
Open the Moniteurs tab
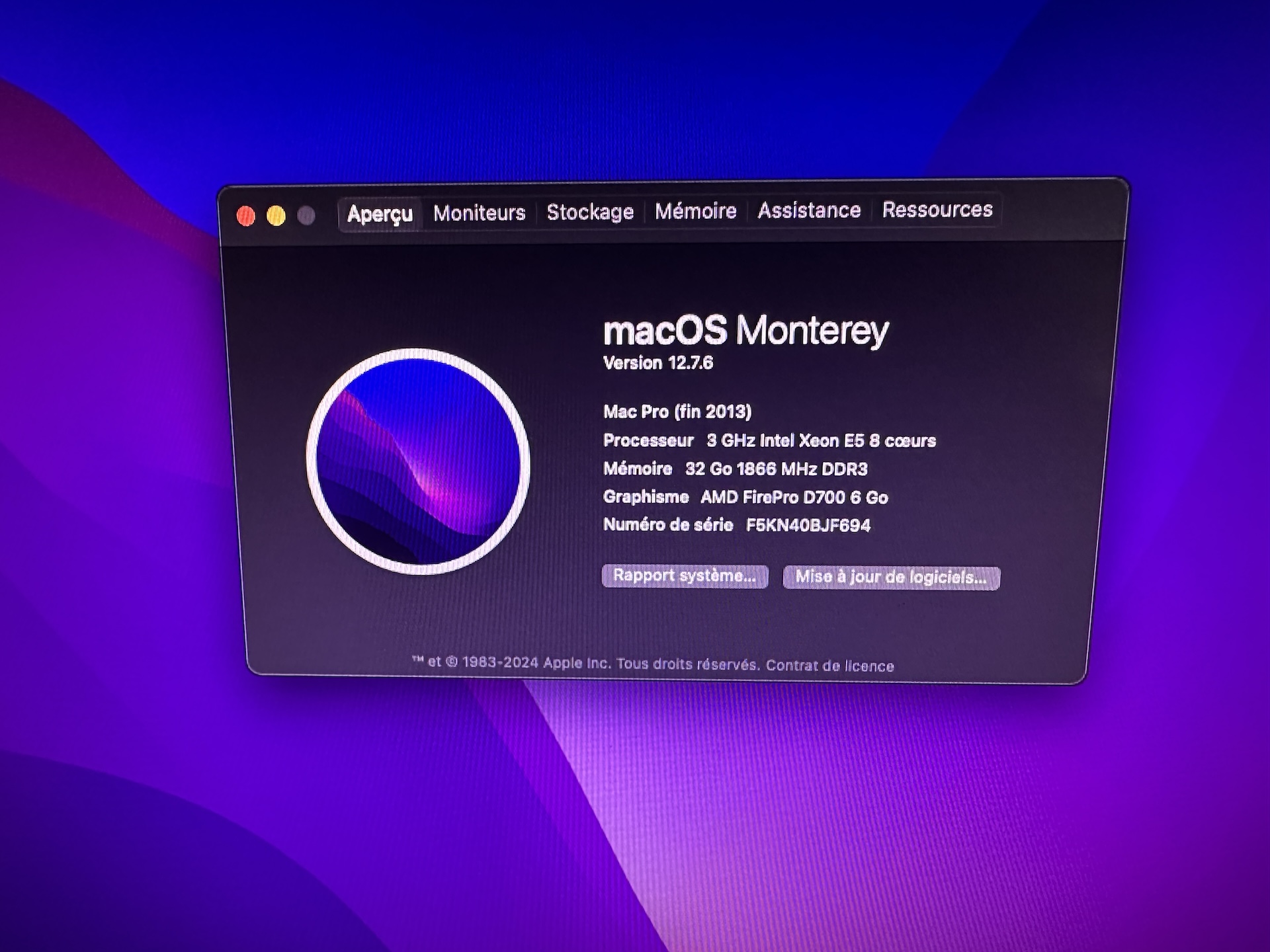coord(480,213)
